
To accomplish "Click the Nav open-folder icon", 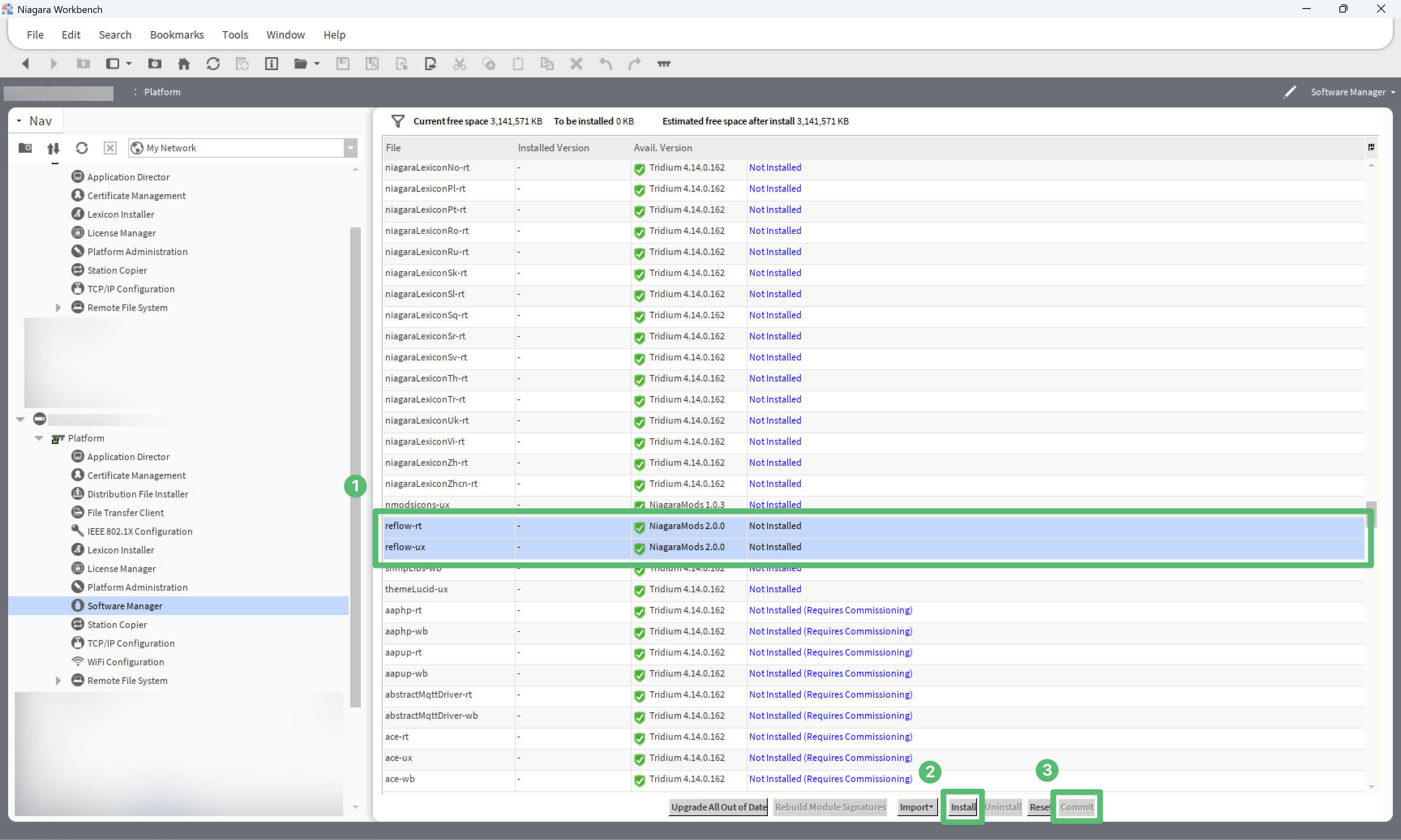I will 25,148.
